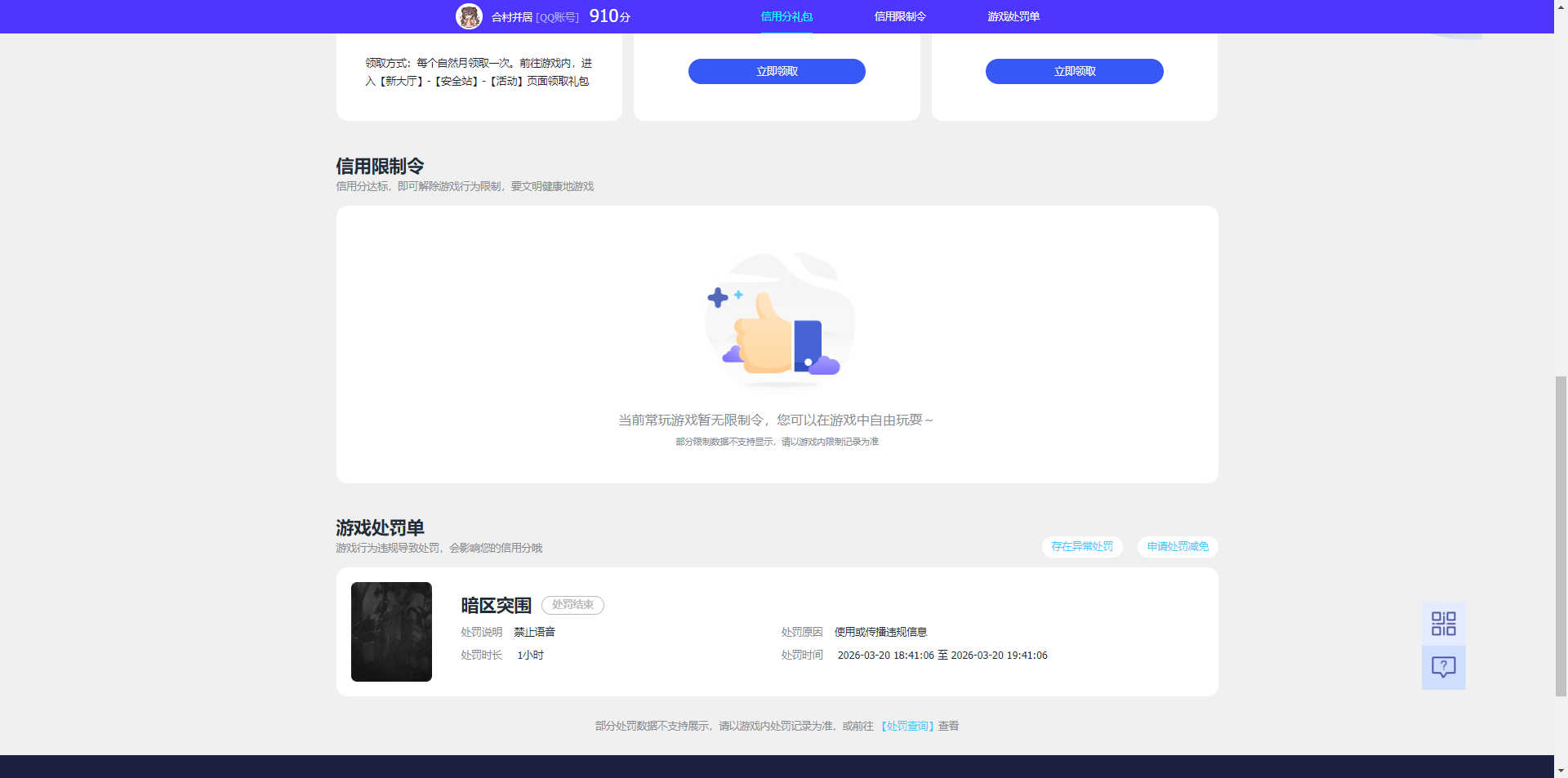
Task: Click the 910分 credit score
Action: coord(609,16)
